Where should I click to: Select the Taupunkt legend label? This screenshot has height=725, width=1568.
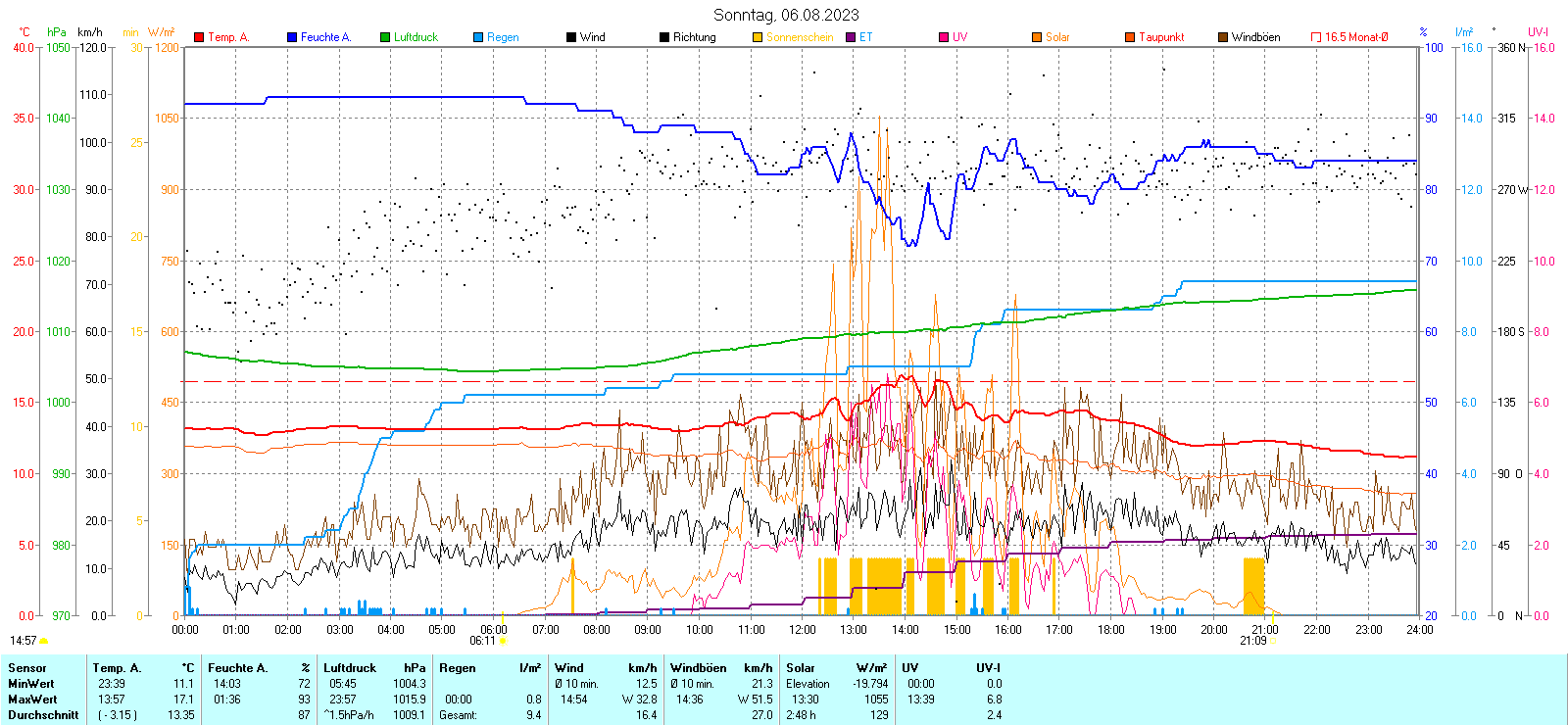tap(1161, 37)
